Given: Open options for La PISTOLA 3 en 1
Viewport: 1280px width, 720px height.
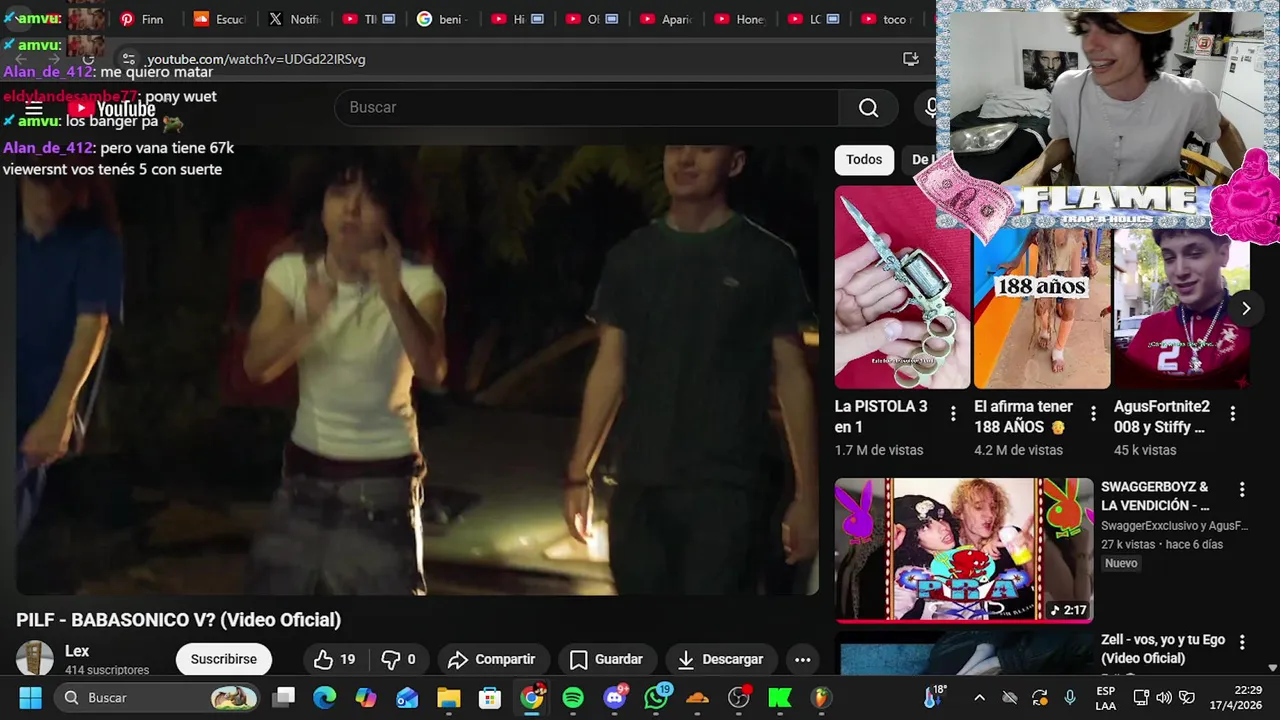Looking at the screenshot, I should click(953, 413).
